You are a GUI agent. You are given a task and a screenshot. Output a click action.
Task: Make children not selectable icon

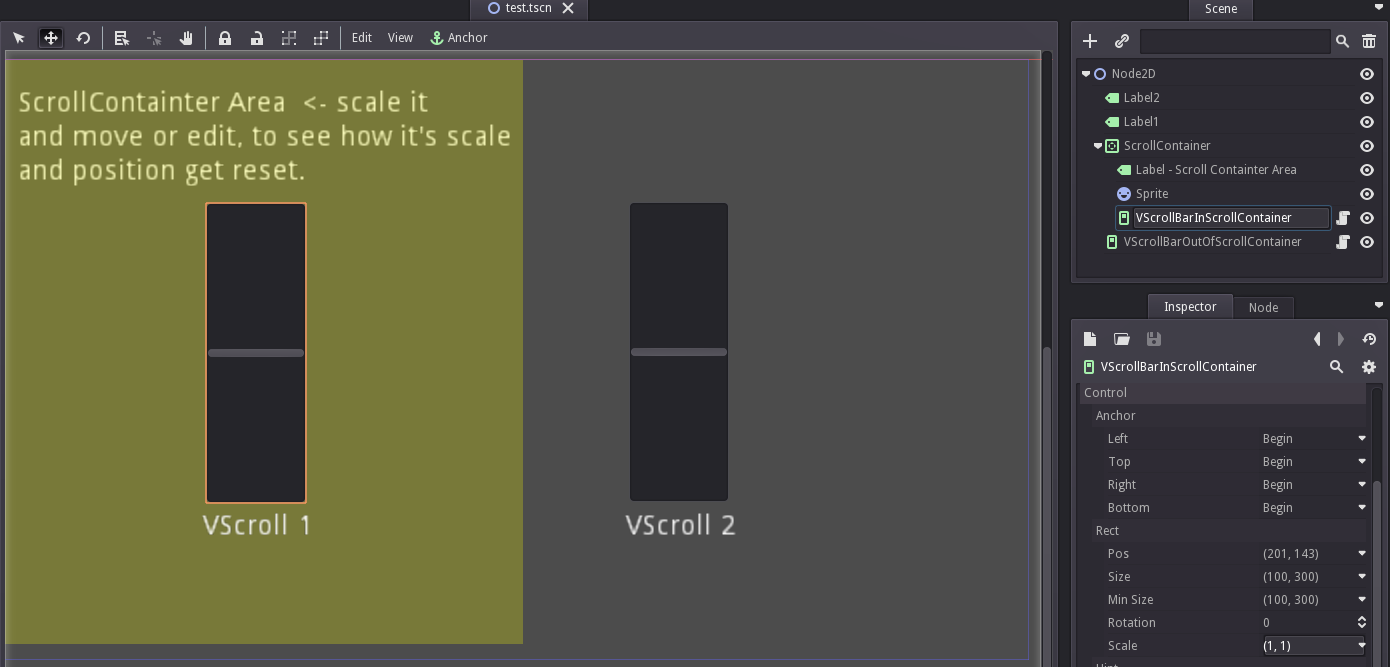(x=289, y=38)
